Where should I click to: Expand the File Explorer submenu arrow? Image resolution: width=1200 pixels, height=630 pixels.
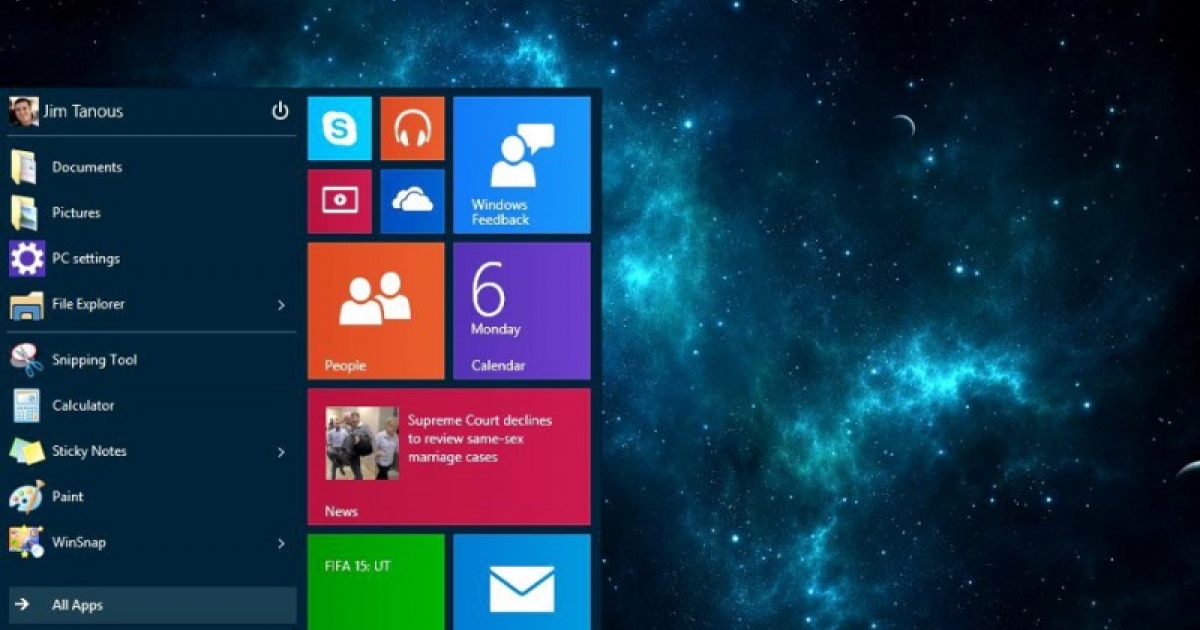click(281, 305)
